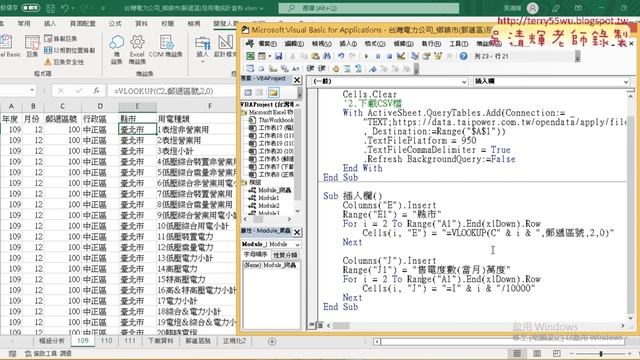This screenshot has height=360, width=640.
Task: Click the Excel formula bar input
Action: (x=171, y=91)
